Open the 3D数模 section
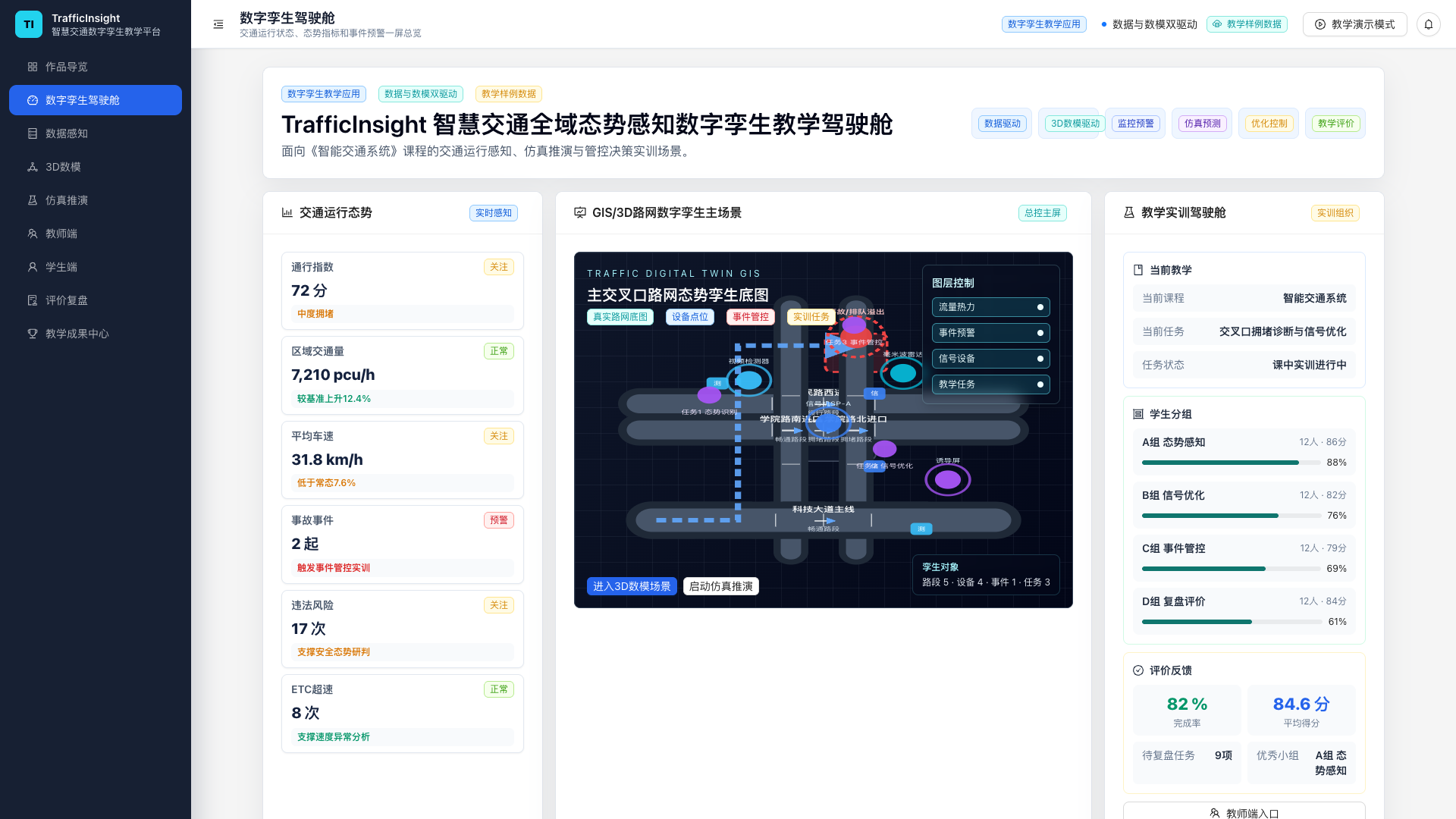 pos(96,167)
